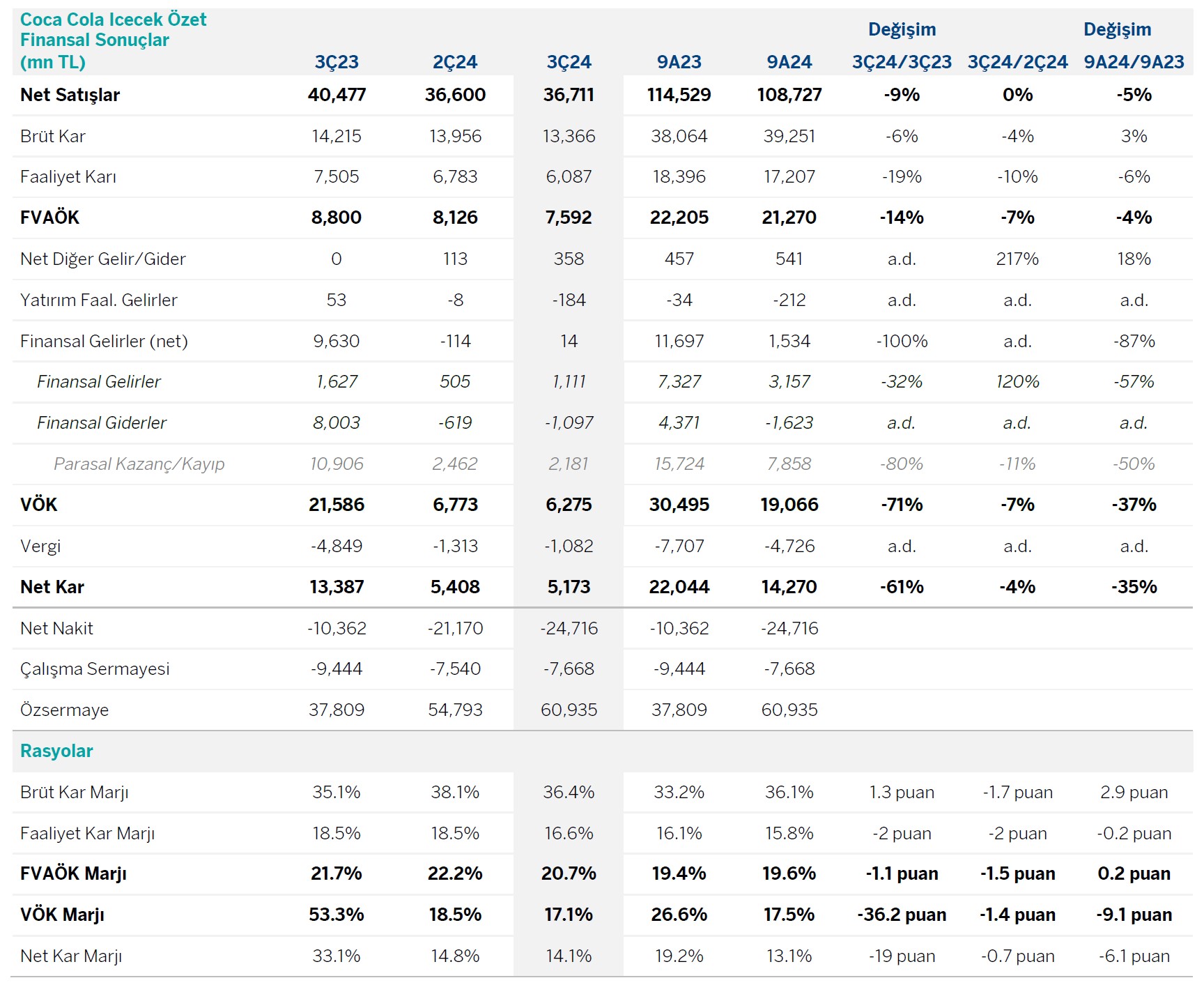Select the Net Kar 9A24 value 14,270
The image size is (1204, 985).
coord(789,587)
